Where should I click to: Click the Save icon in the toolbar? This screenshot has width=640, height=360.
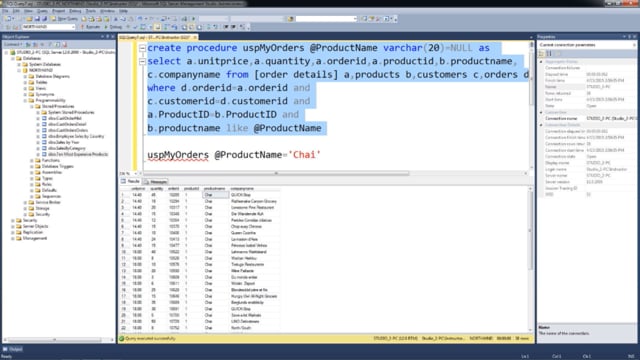point(37,19)
